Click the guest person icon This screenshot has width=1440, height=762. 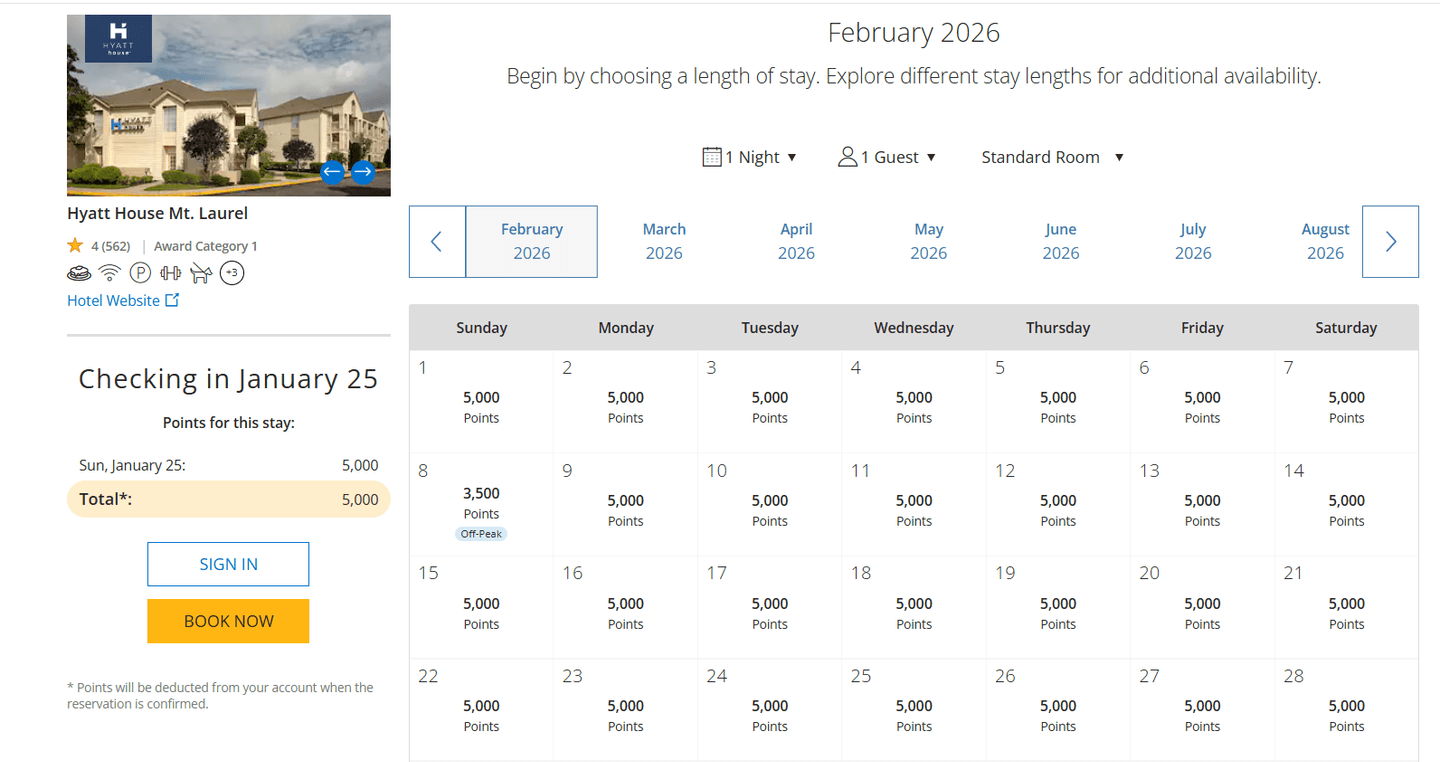[x=847, y=156]
